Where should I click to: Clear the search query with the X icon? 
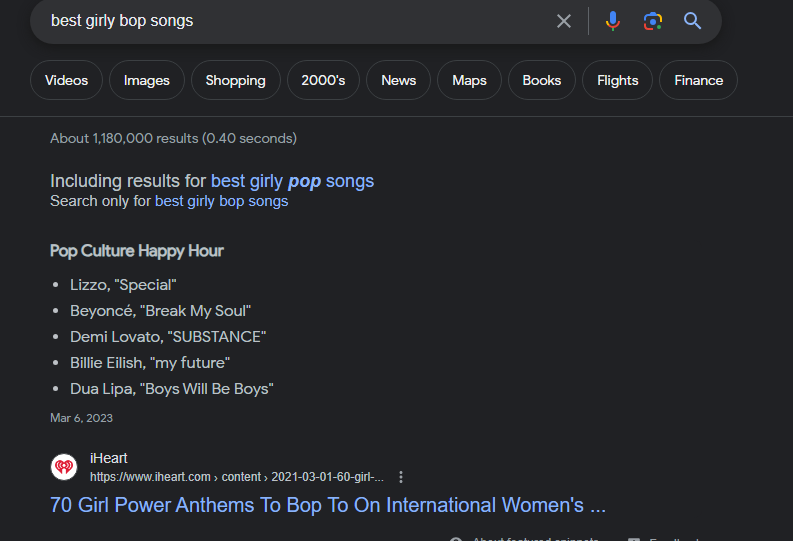point(563,21)
